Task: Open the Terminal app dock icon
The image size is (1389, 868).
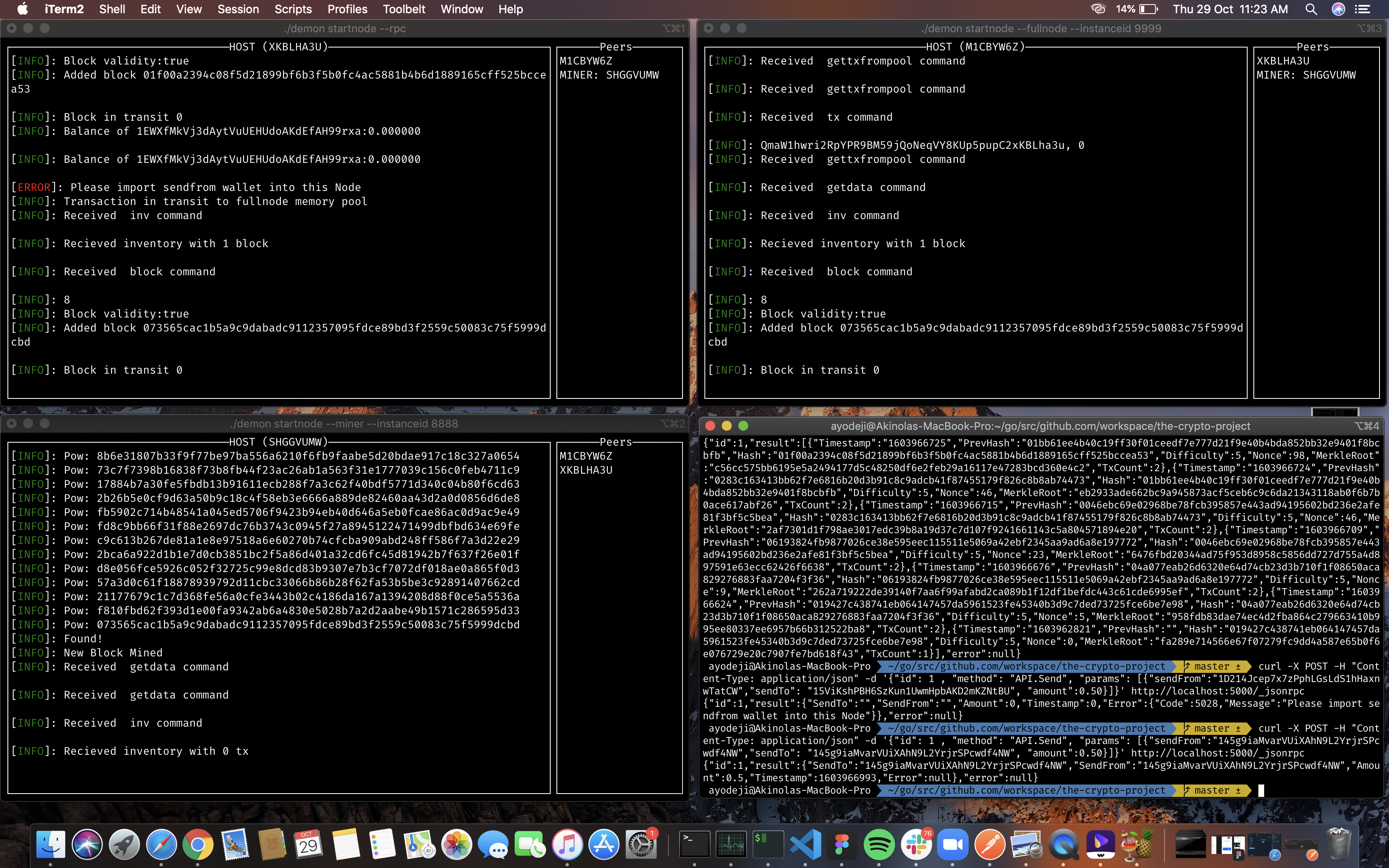Action: pos(694,844)
